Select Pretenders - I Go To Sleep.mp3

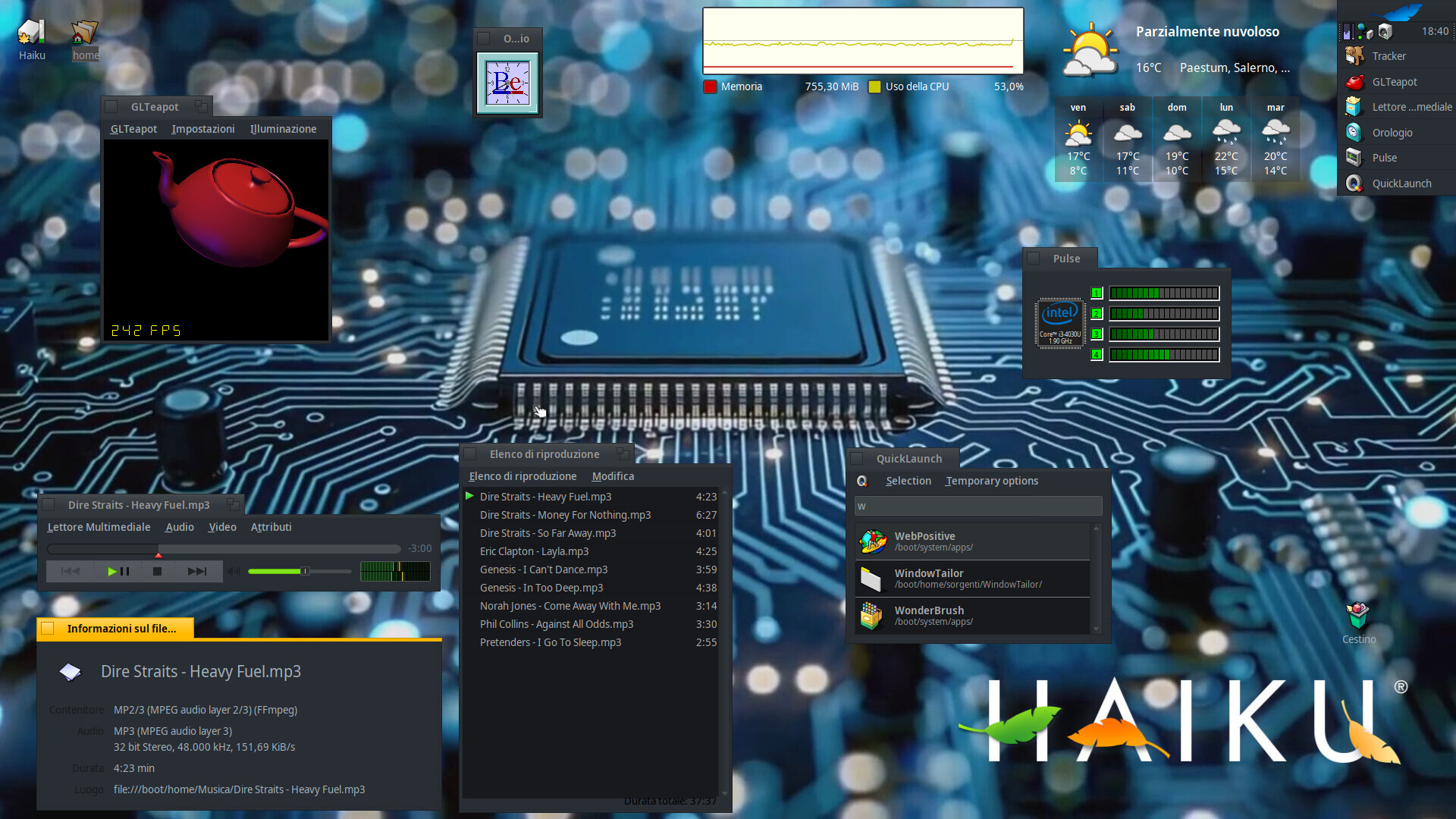590,642
